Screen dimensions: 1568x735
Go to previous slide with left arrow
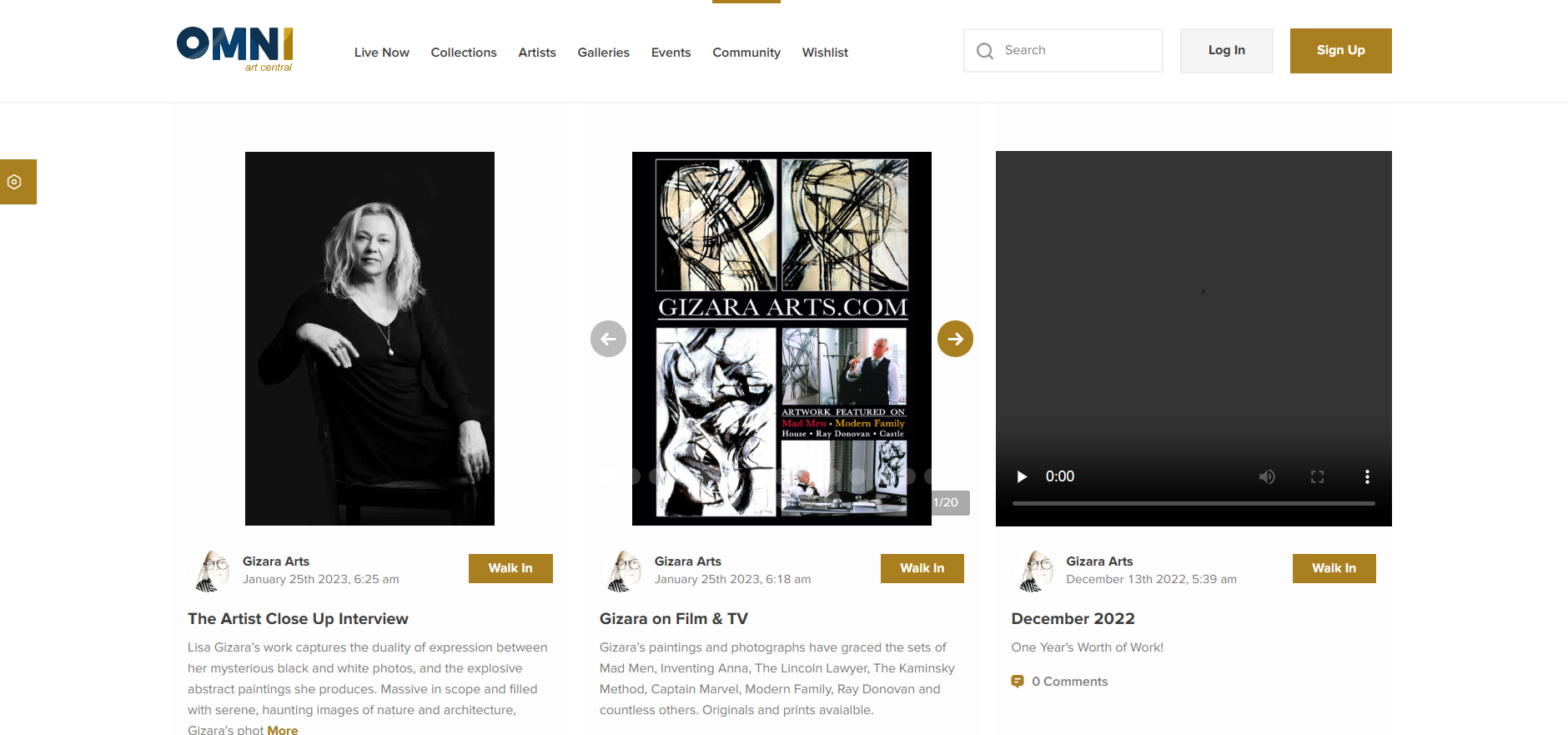[x=609, y=339]
